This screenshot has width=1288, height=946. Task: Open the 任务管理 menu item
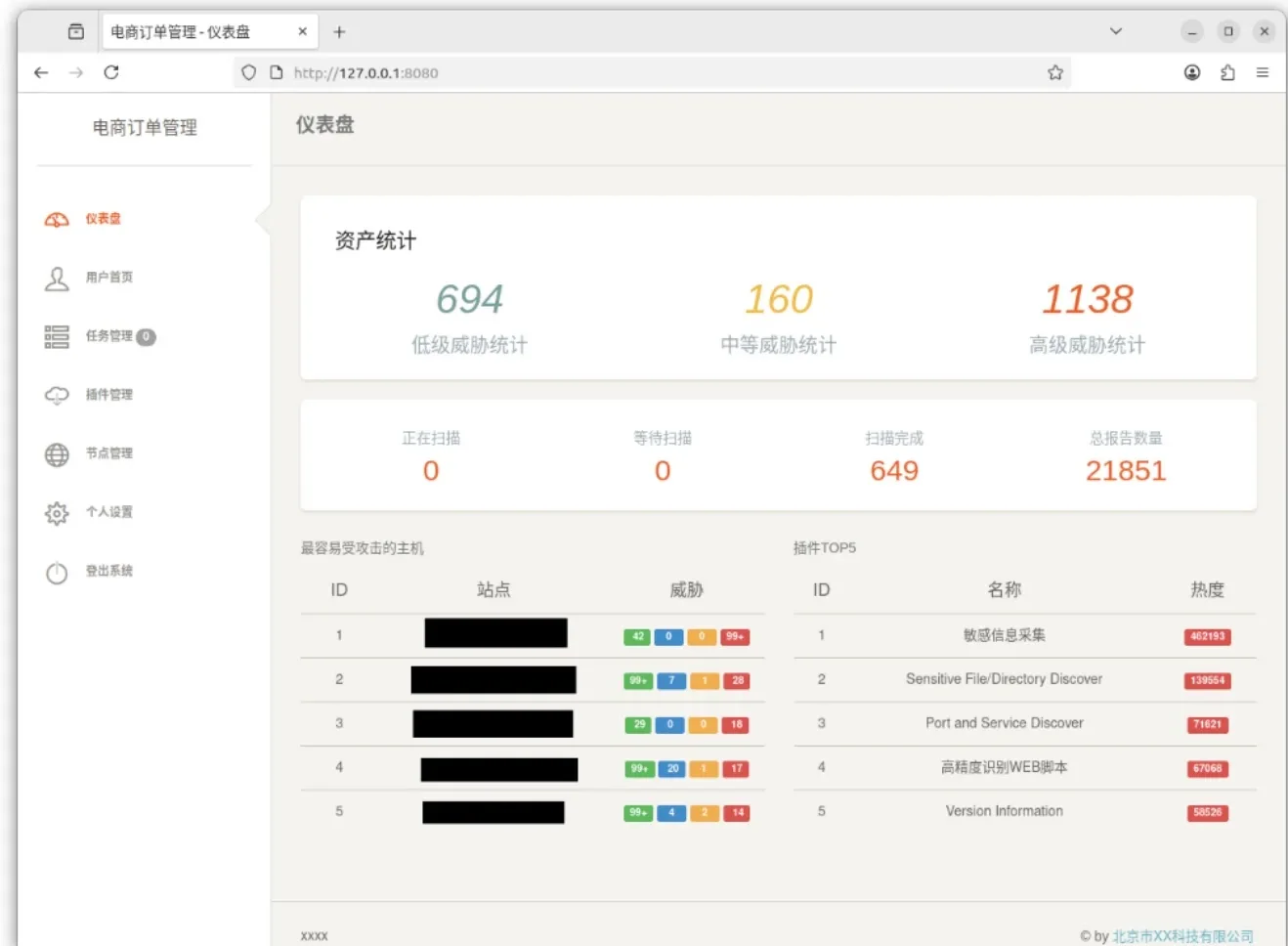pyautogui.click(x=108, y=336)
